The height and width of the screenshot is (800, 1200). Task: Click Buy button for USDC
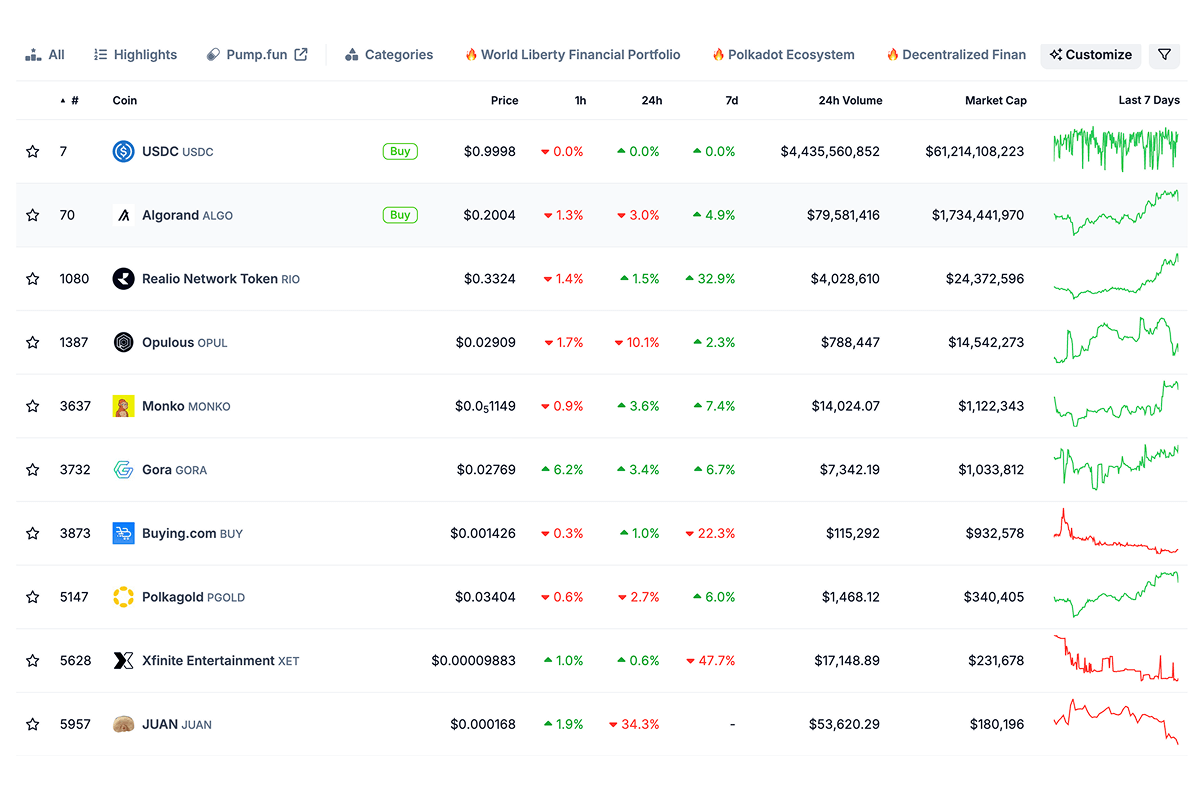click(400, 152)
